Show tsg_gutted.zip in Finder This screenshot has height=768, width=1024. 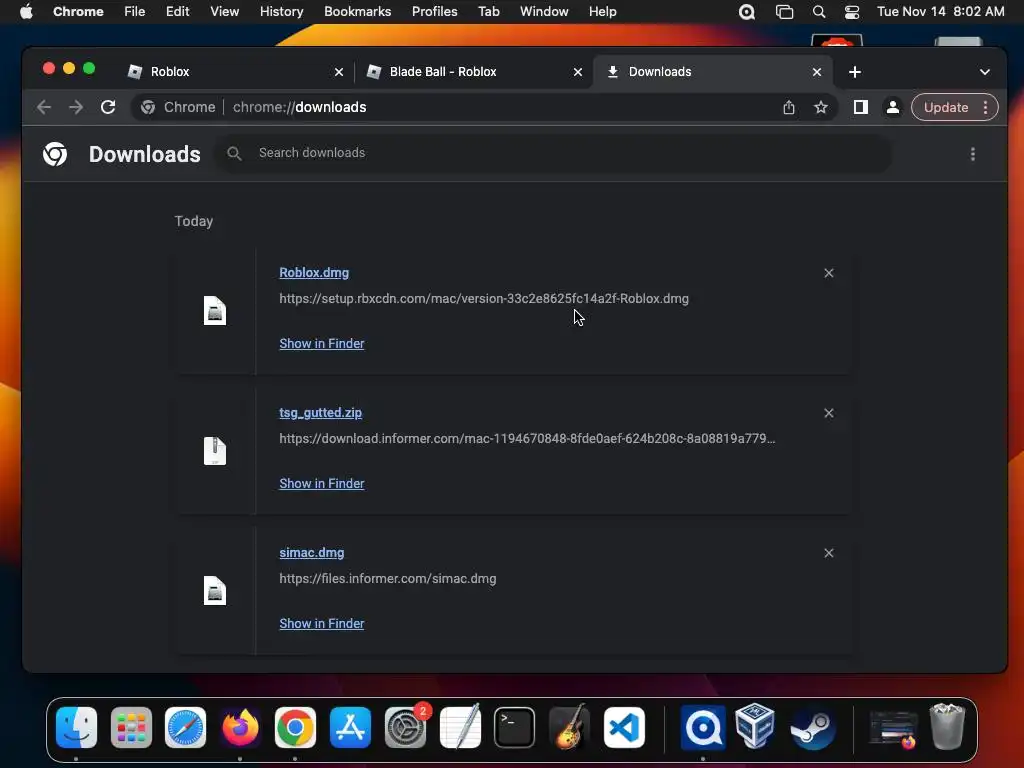coord(322,483)
